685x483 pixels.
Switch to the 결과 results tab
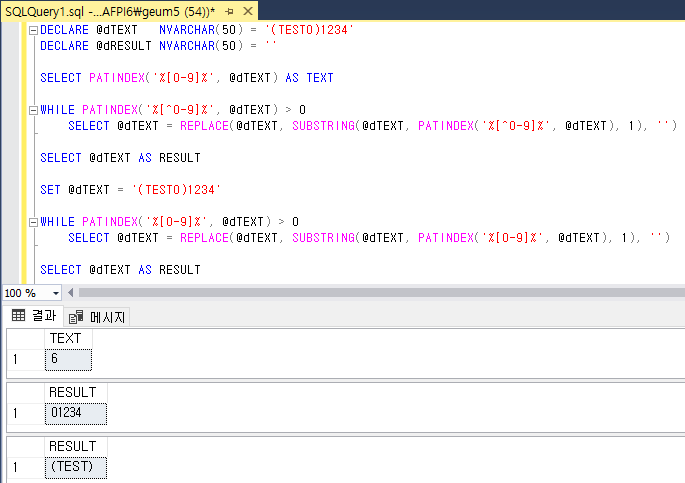tap(34, 316)
